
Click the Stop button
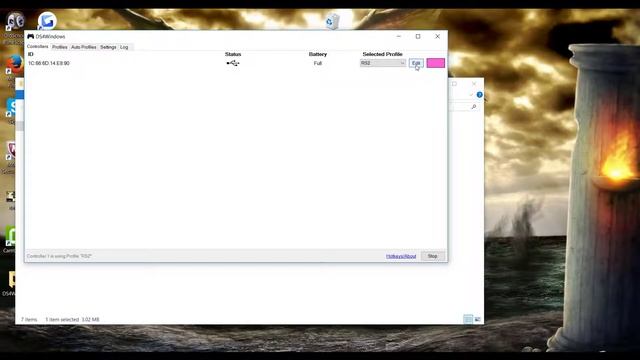coord(433,256)
